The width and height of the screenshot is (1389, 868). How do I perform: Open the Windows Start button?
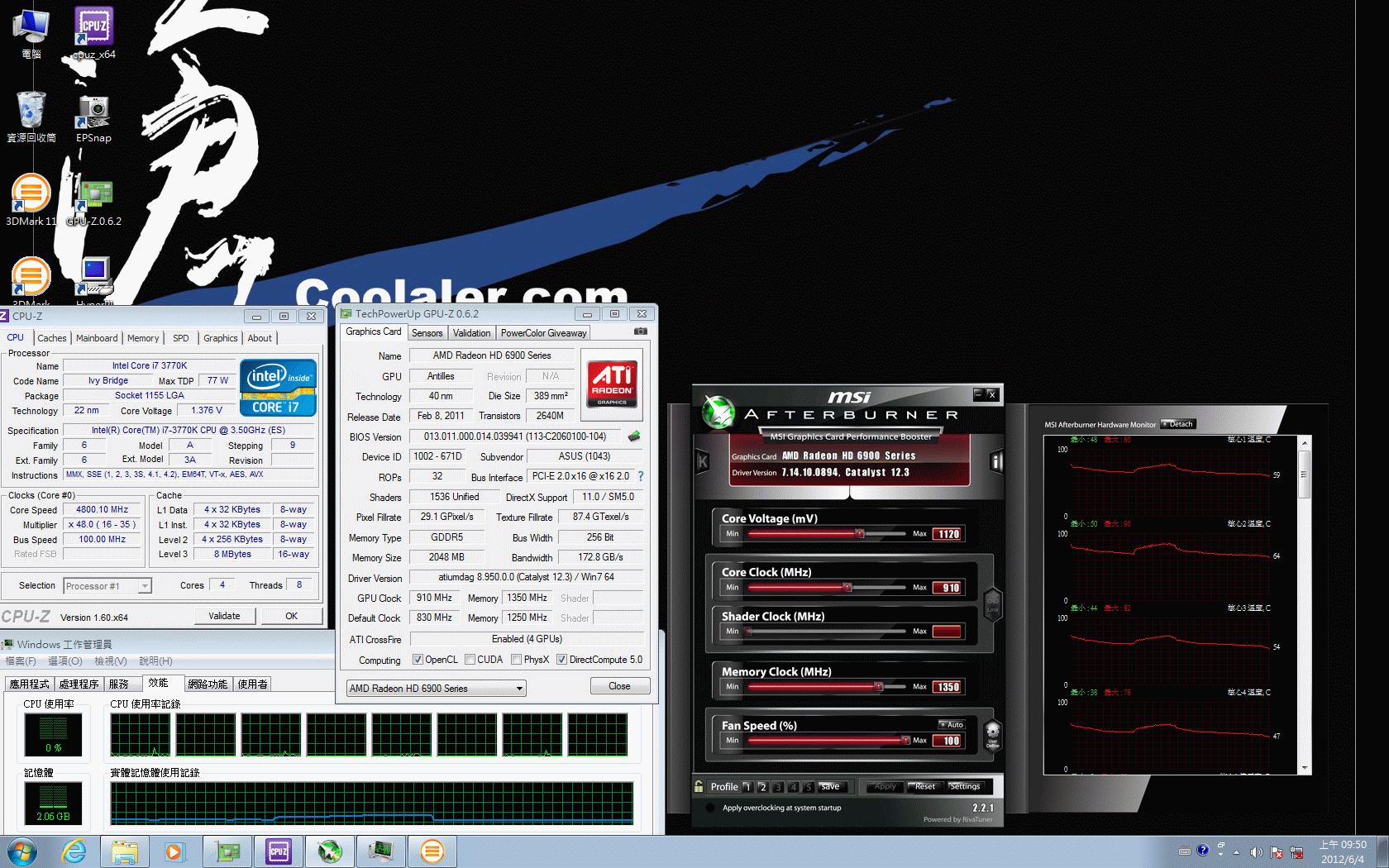22,851
